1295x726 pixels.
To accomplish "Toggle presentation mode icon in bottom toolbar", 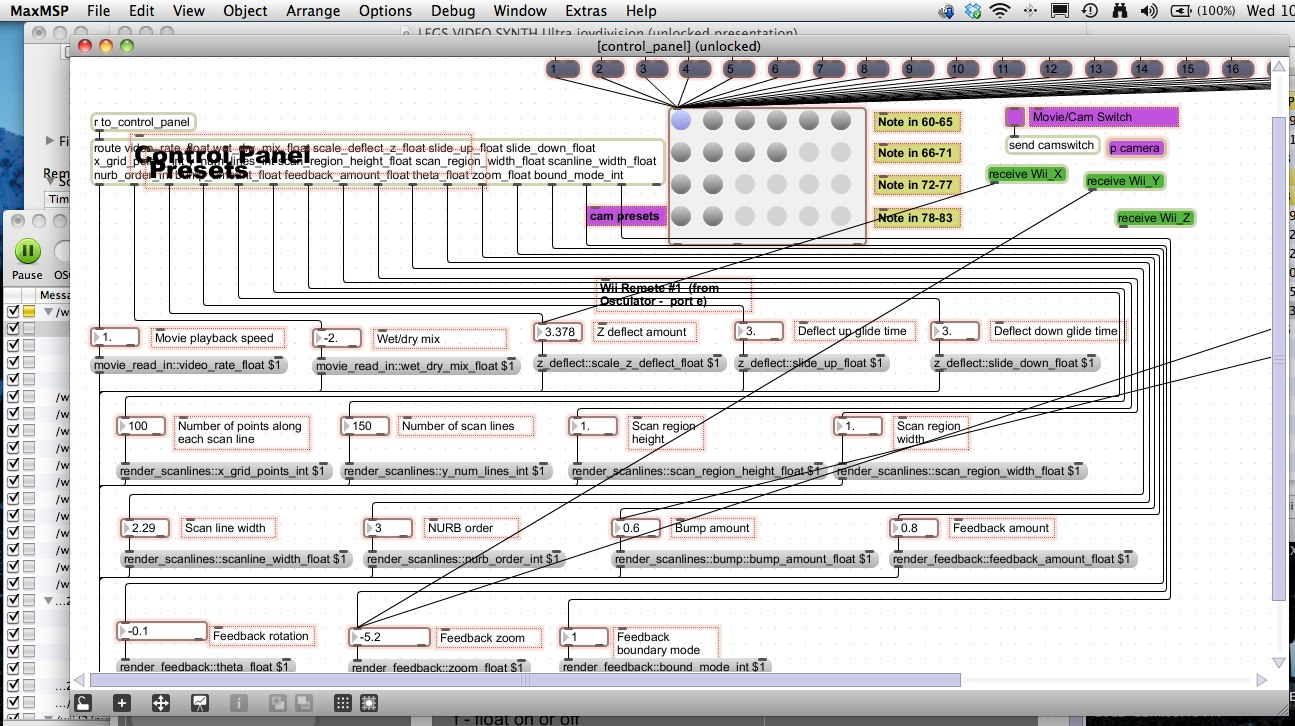I will pos(198,703).
